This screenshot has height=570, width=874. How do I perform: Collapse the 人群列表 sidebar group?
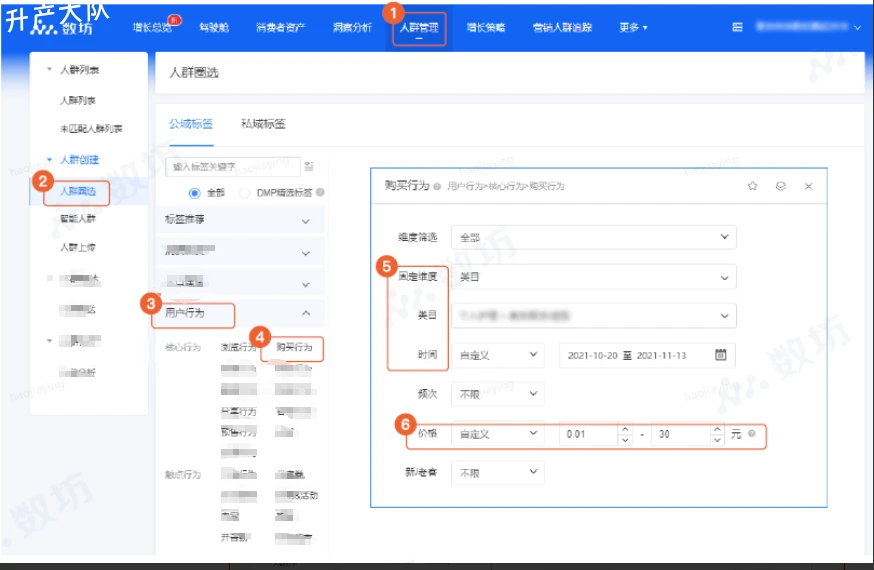[49, 70]
